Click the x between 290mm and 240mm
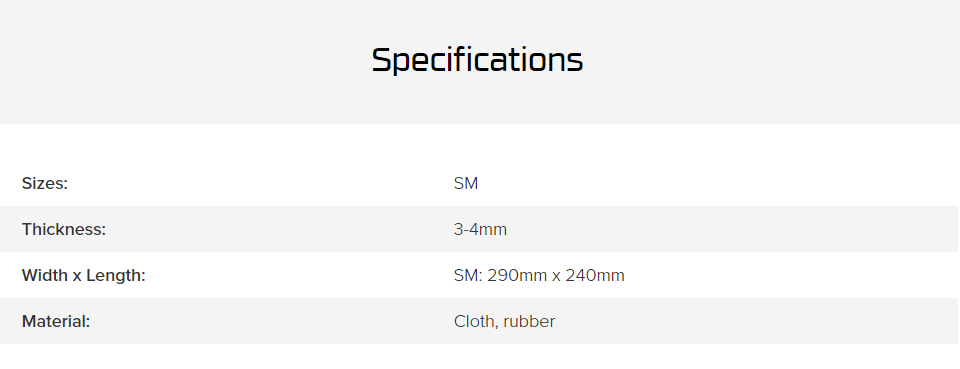The image size is (960, 369). point(557,277)
